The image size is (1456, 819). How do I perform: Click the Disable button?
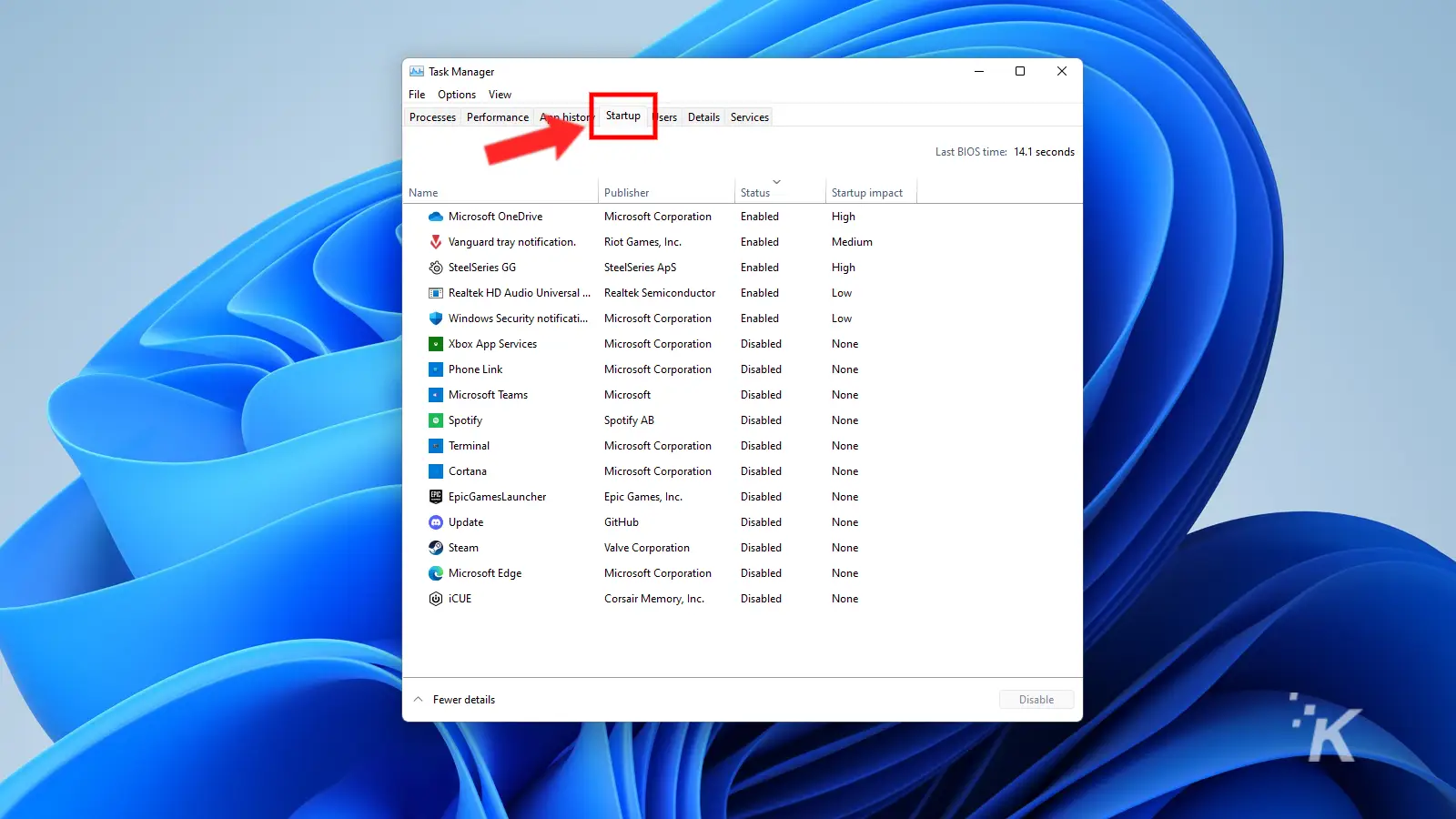coord(1036,700)
